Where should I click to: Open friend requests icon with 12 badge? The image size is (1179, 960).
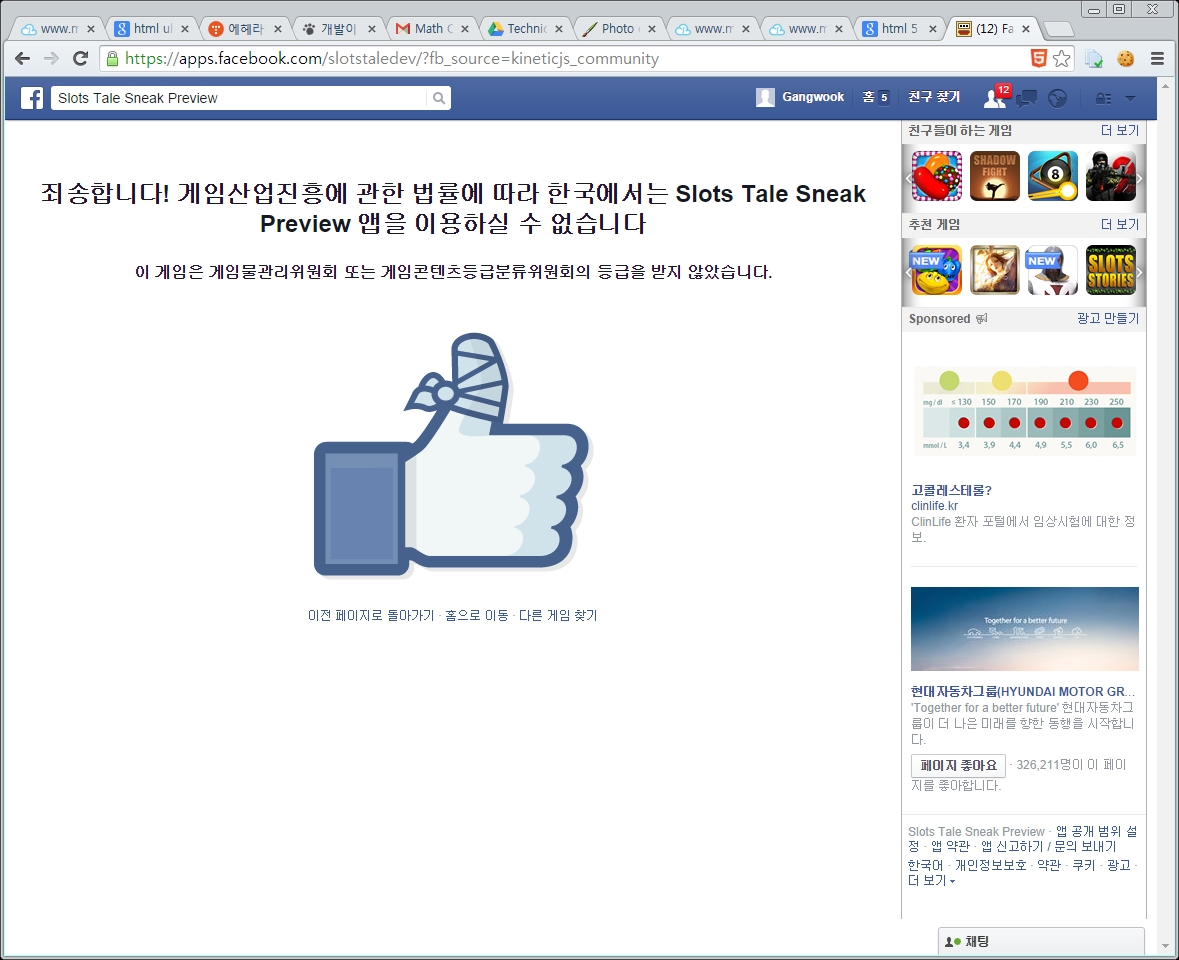tap(996, 96)
